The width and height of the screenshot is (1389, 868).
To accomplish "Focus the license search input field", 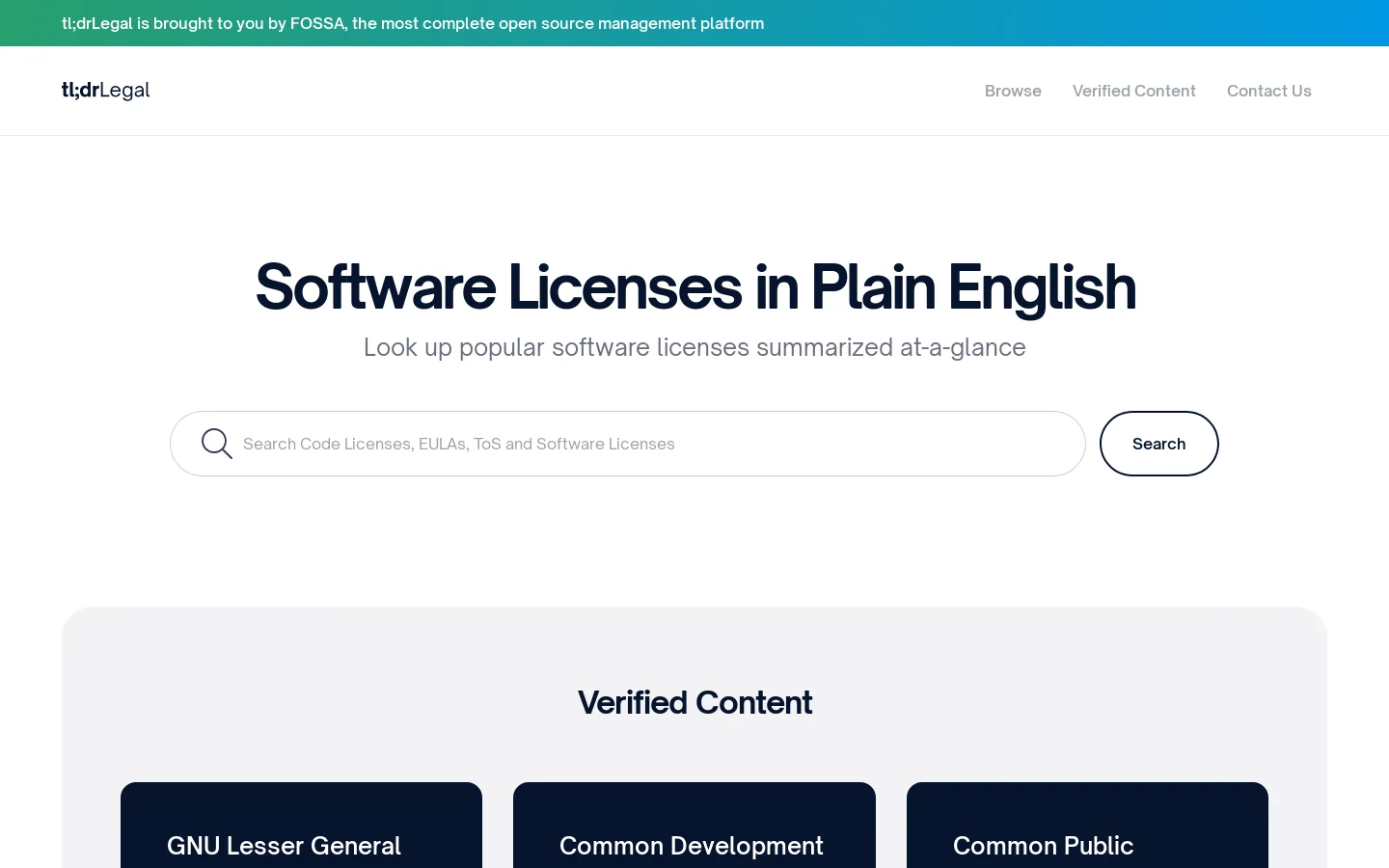I will point(628,444).
